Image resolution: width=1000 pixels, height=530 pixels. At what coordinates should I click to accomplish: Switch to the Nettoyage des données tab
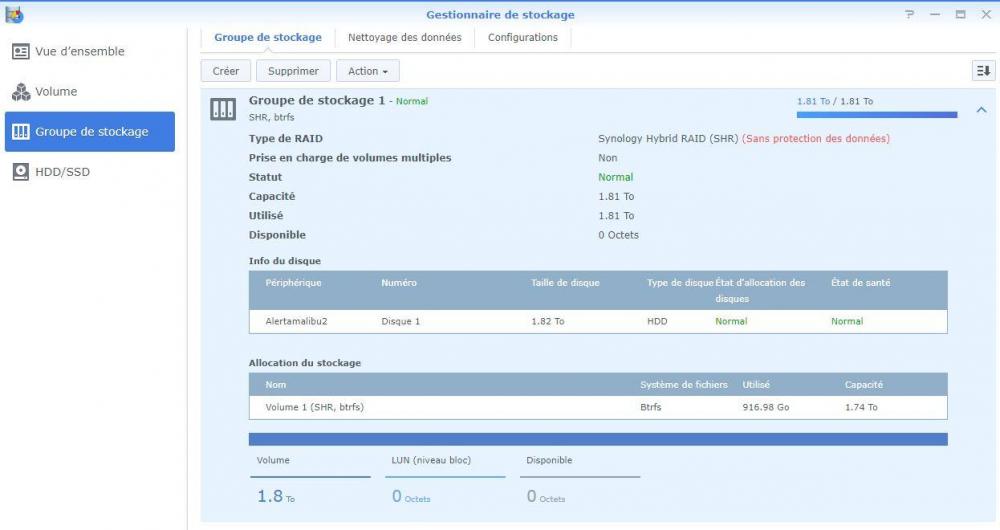(x=404, y=38)
